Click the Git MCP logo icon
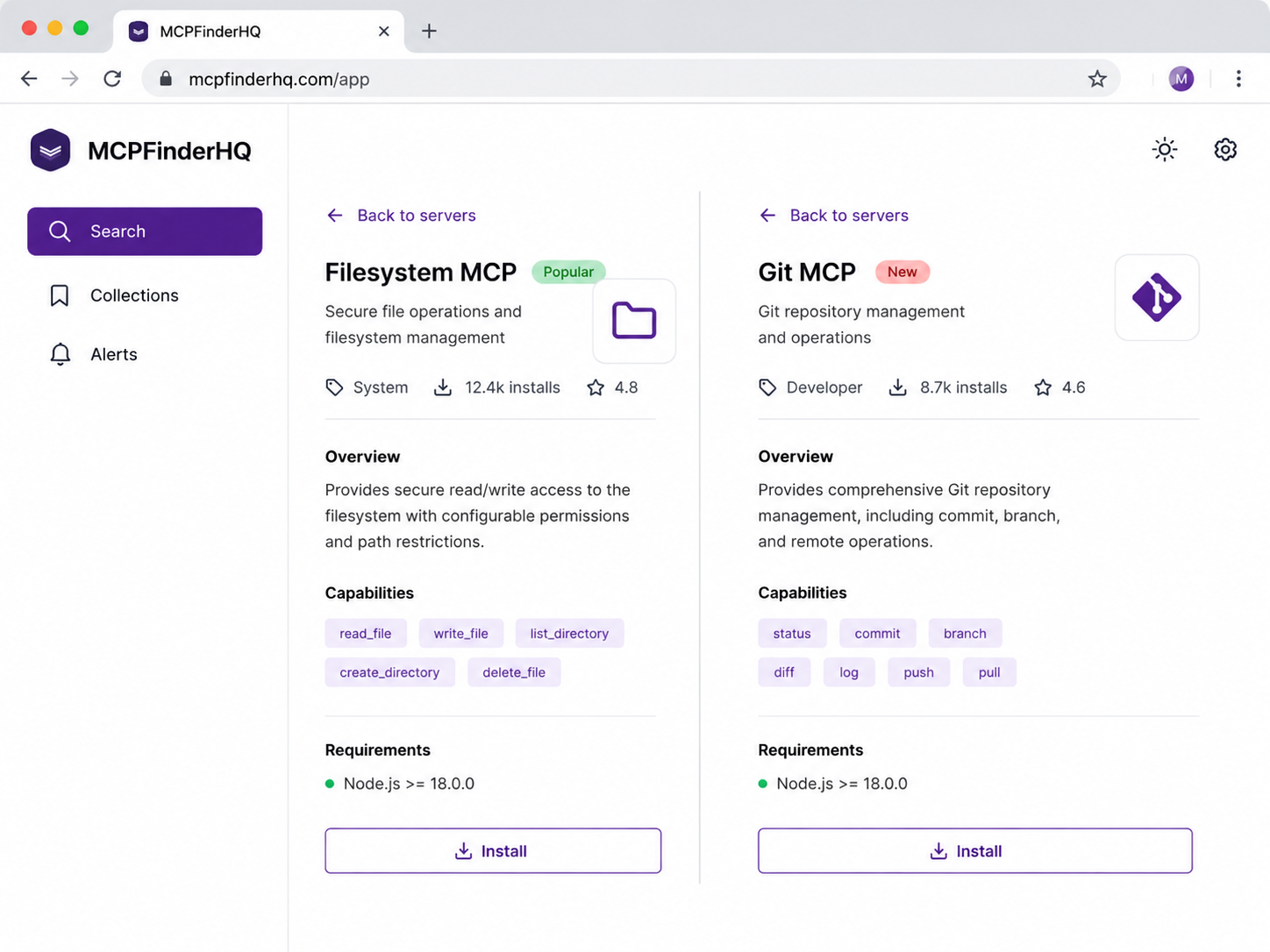The height and width of the screenshot is (952, 1270). 1157,297
